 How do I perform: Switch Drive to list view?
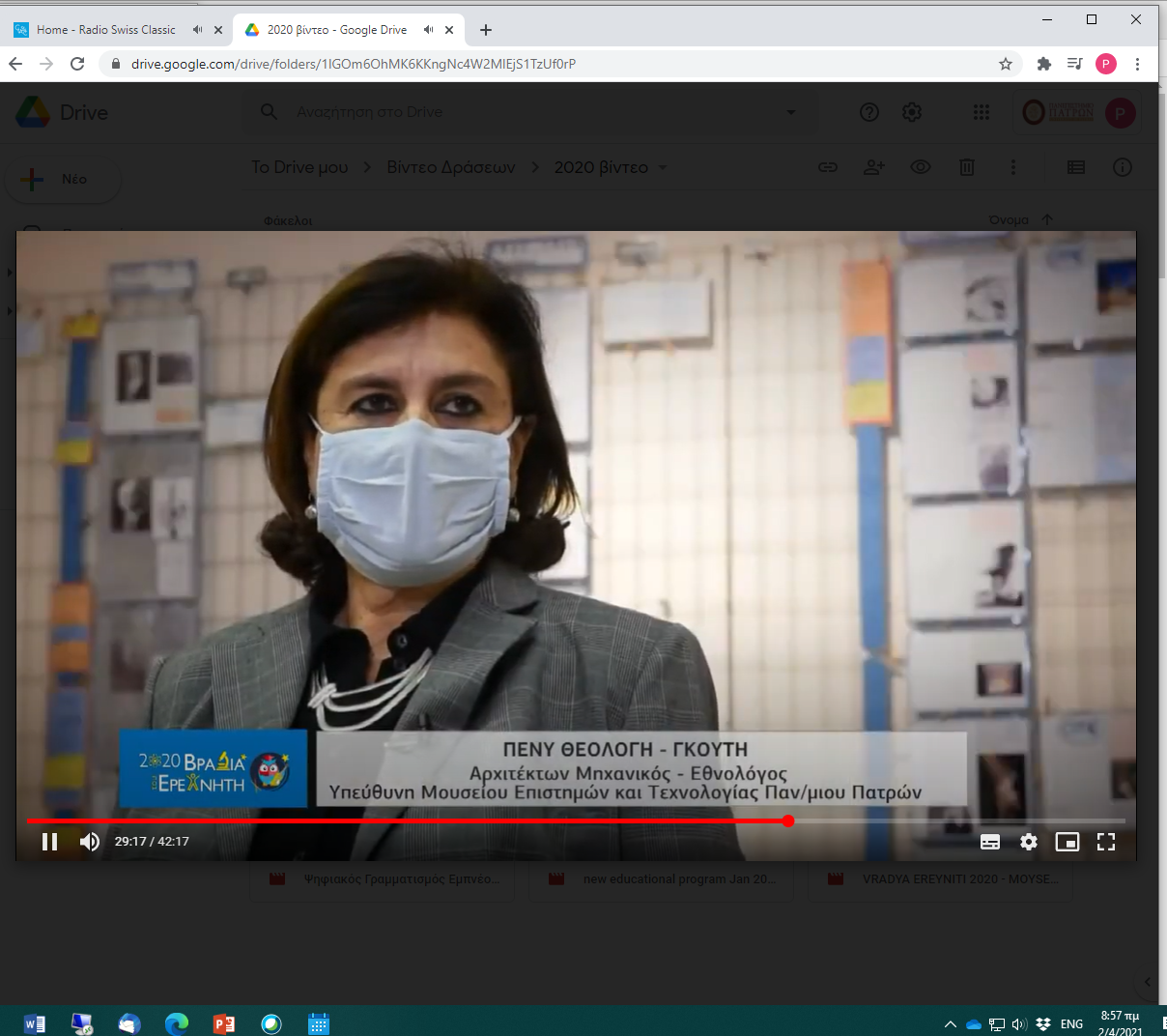1076,167
